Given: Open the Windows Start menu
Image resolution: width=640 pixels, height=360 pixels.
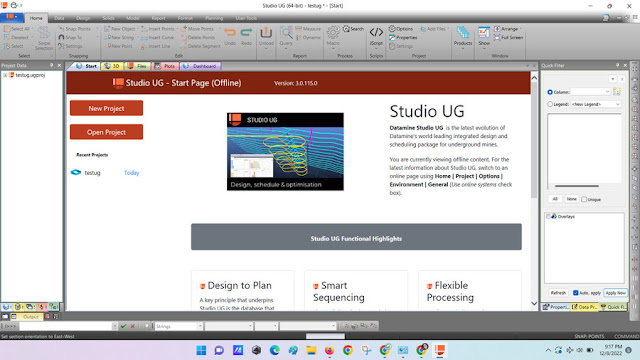Looking at the screenshot, I should tap(201, 350).
